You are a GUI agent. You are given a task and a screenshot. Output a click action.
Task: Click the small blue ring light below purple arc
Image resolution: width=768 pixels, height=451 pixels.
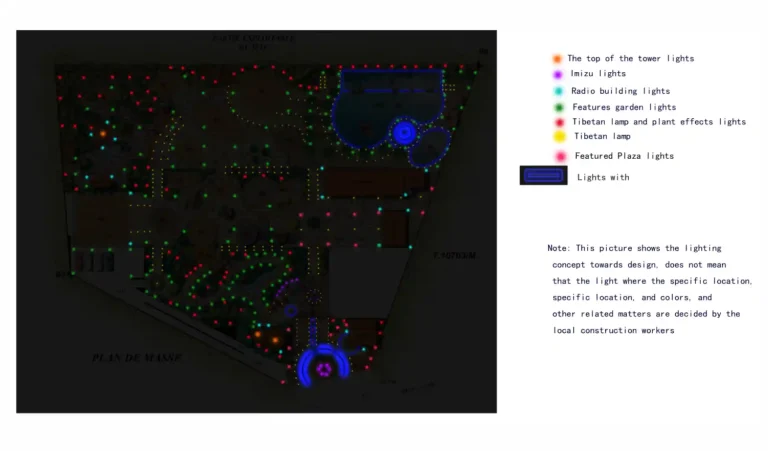[x=291, y=310]
